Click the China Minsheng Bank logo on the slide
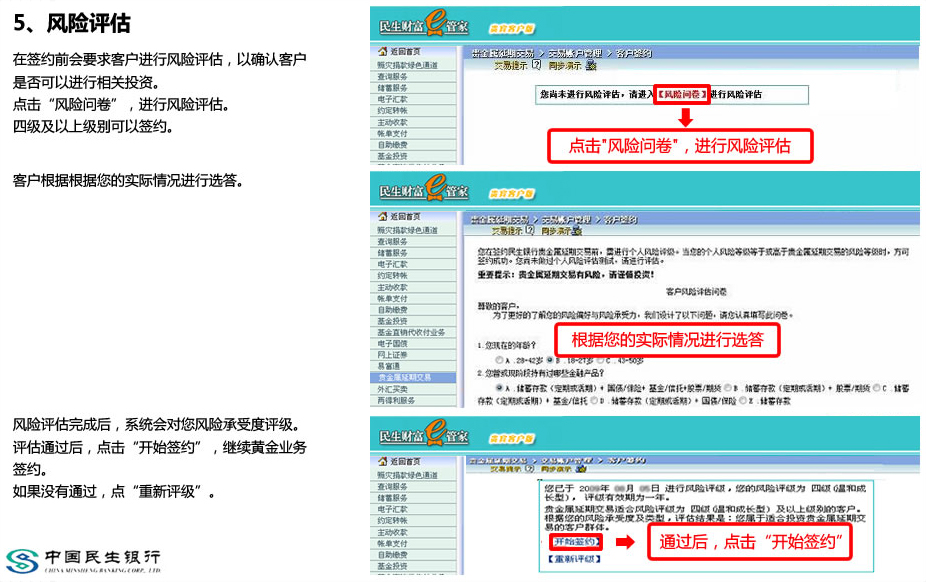 [x=83, y=560]
